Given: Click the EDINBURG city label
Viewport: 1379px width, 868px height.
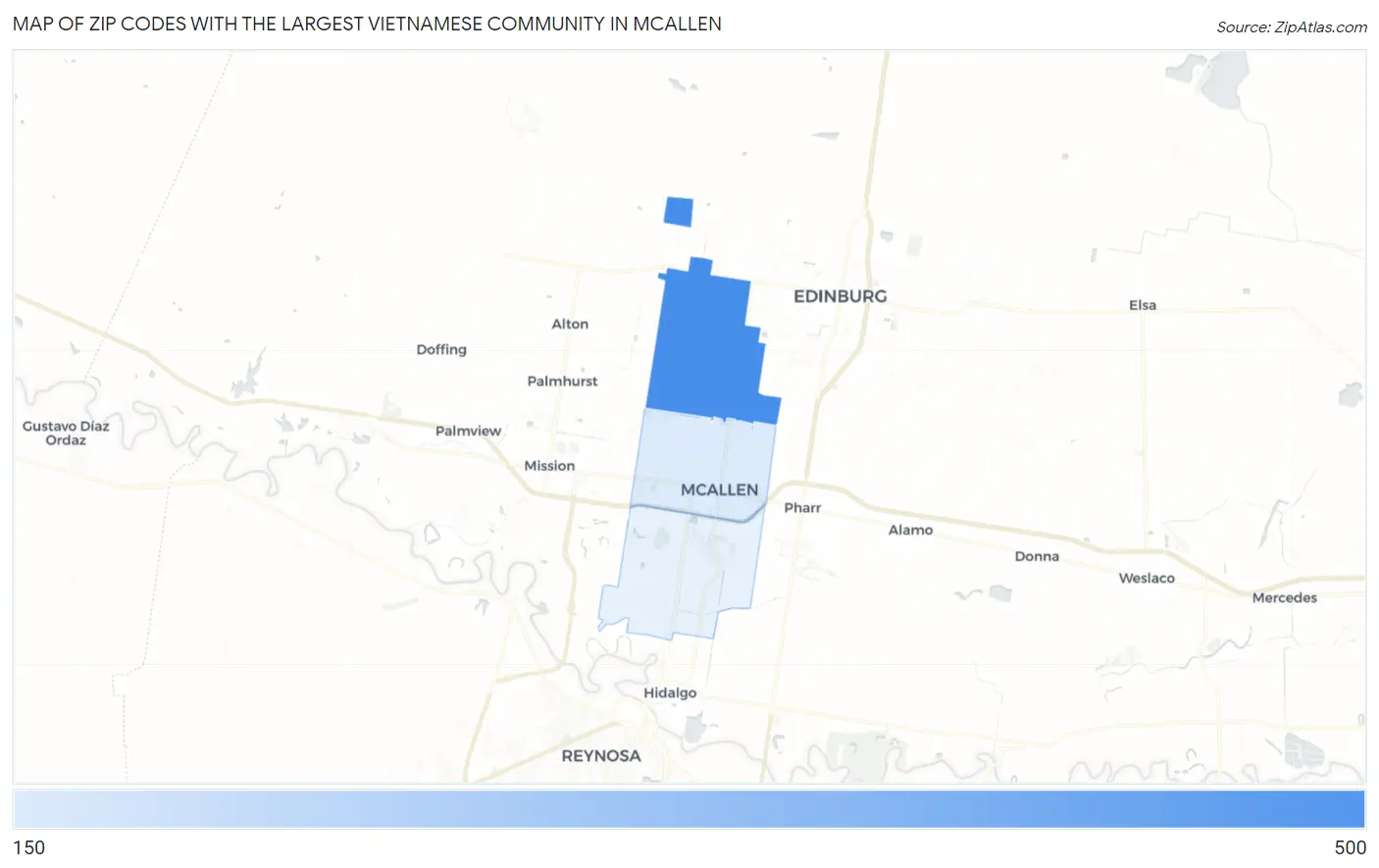Looking at the screenshot, I should (x=839, y=295).
